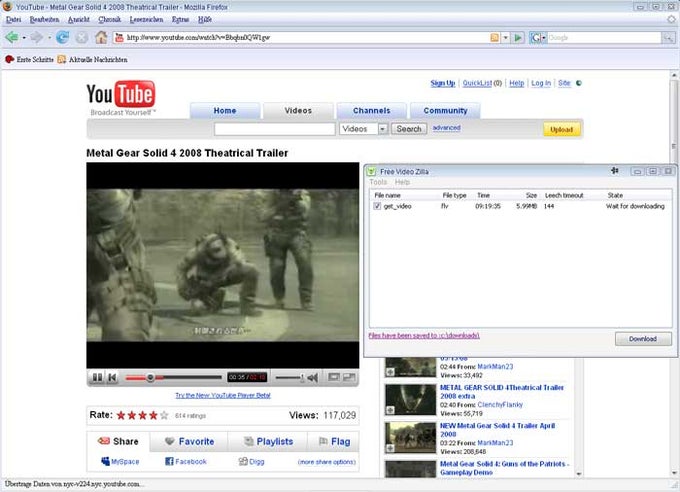The width and height of the screenshot is (680, 492).
Task: Select the Playlists tab
Action: (x=268, y=441)
